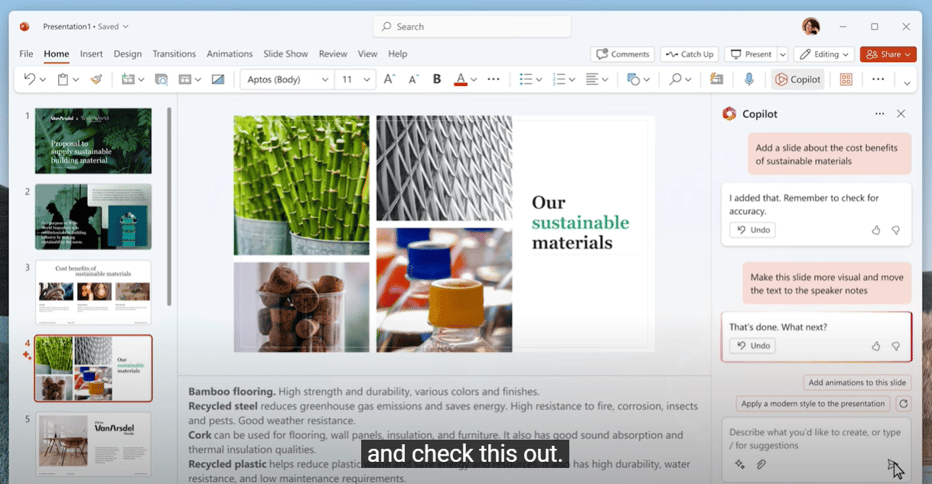Viewport: 932px width, 484px height.
Task: Click the Catch Up button
Action: [689, 54]
